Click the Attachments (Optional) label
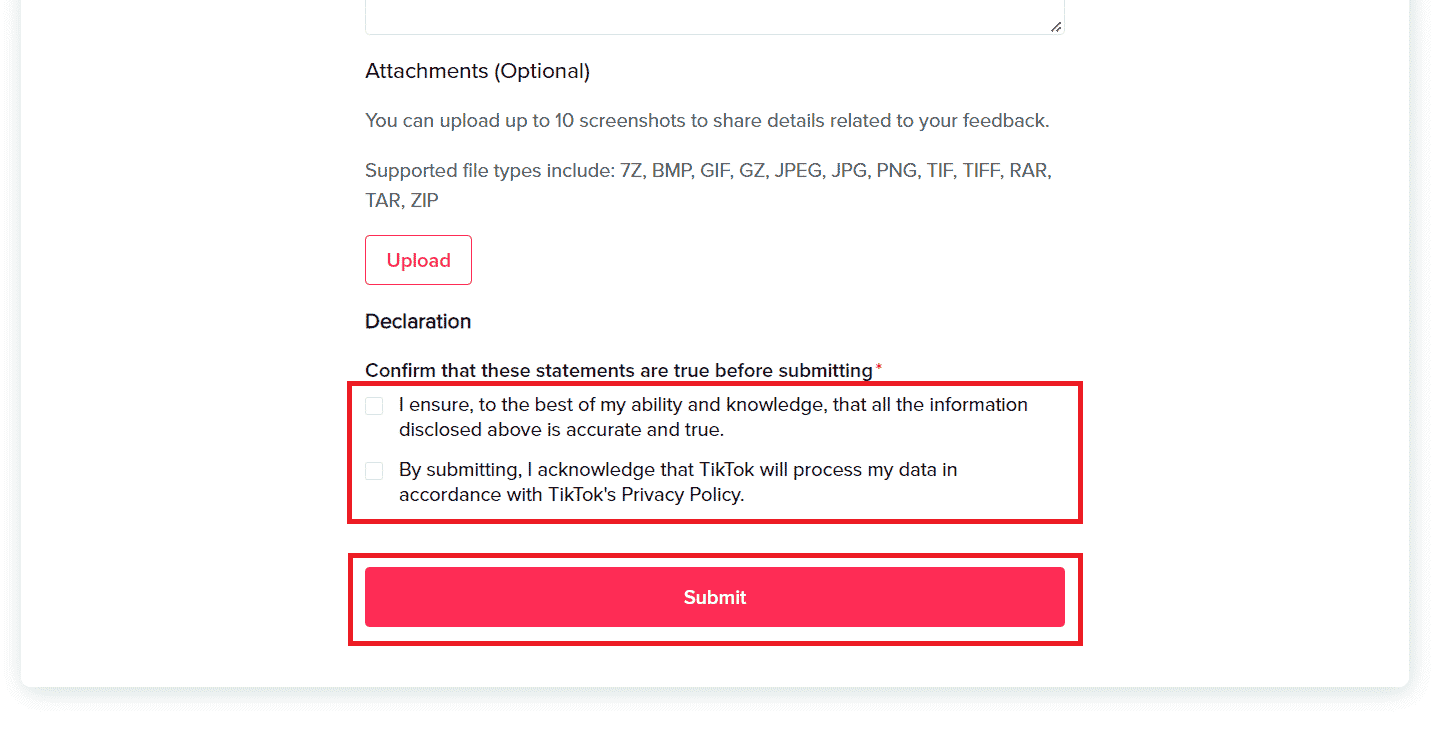 point(477,71)
